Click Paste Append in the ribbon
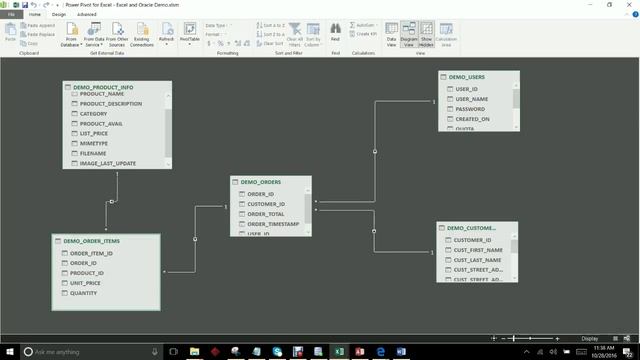Screen dimensions: 640x360 coord(38,25)
